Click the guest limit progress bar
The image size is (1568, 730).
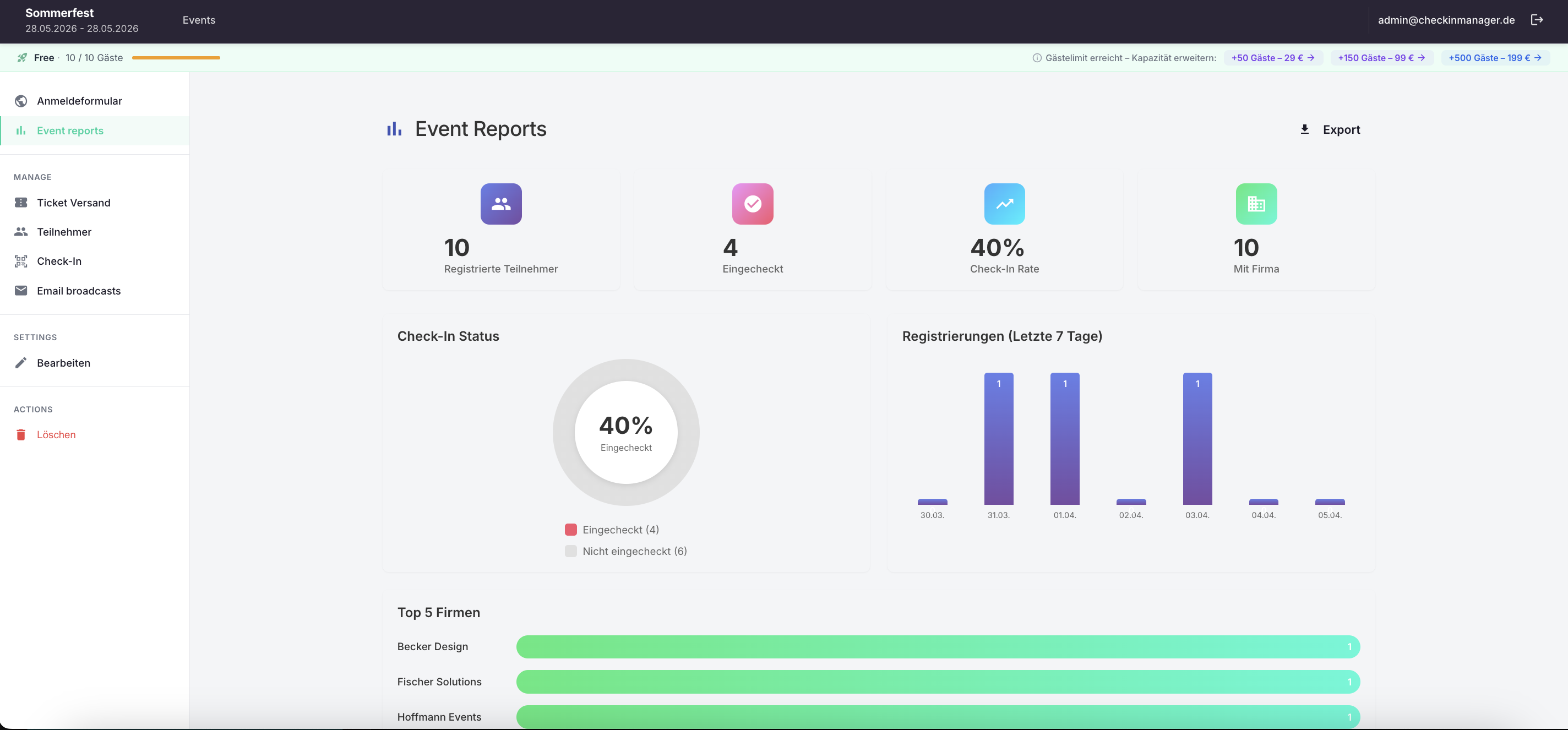(175, 57)
